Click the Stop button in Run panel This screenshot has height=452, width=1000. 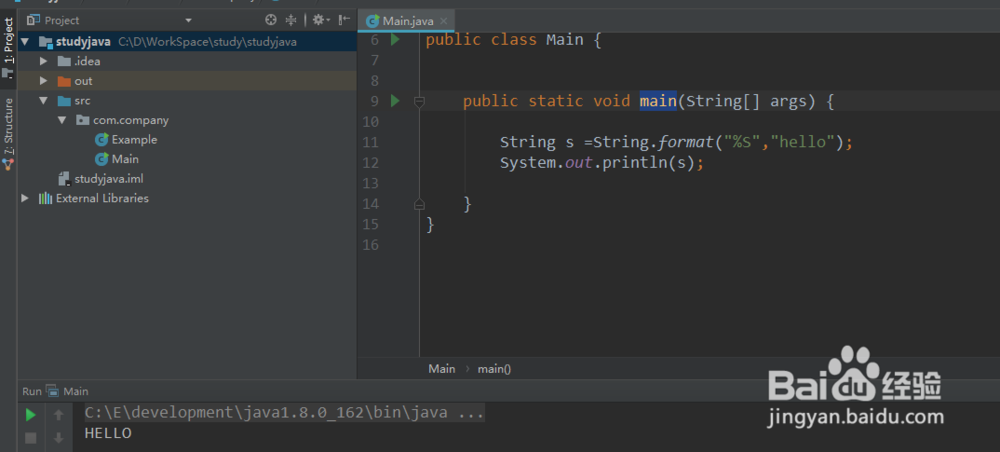pyautogui.click(x=30, y=438)
